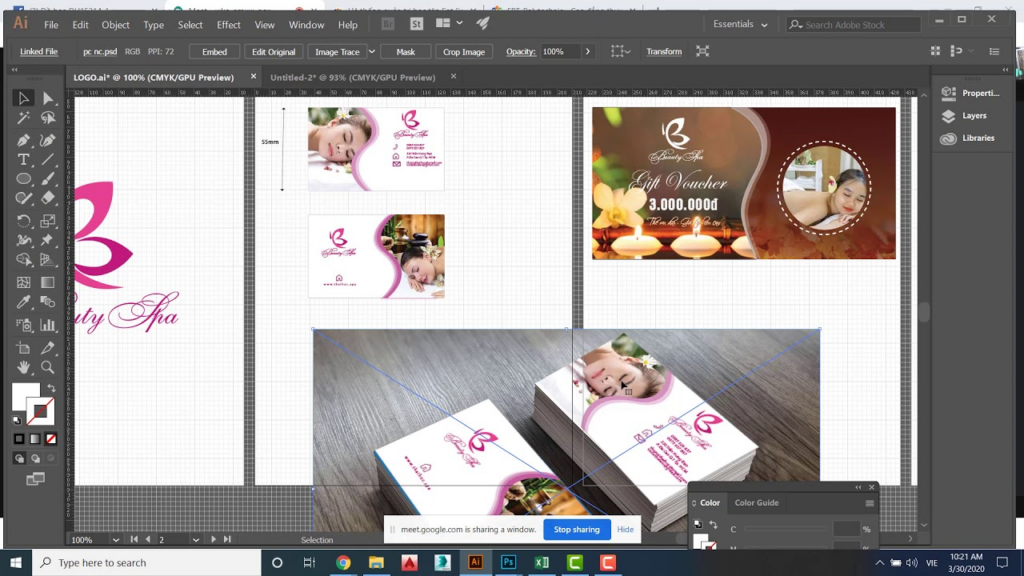Switch to the Color Guide tab
This screenshot has height=576, width=1024.
pos(757,503)
